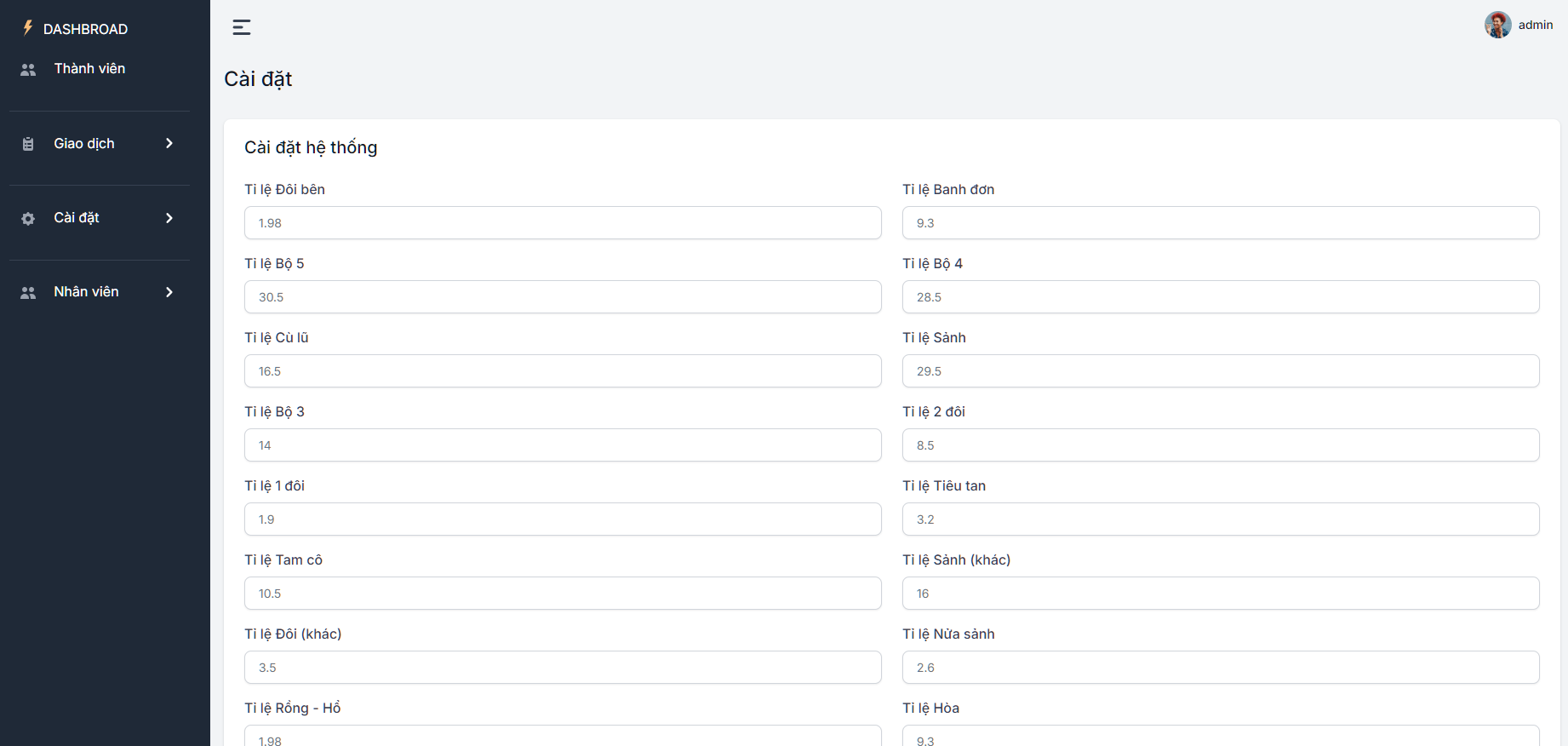1568x746 pixels.
Task: Click the Nhân viên people icon
Action: click(28, 293)
